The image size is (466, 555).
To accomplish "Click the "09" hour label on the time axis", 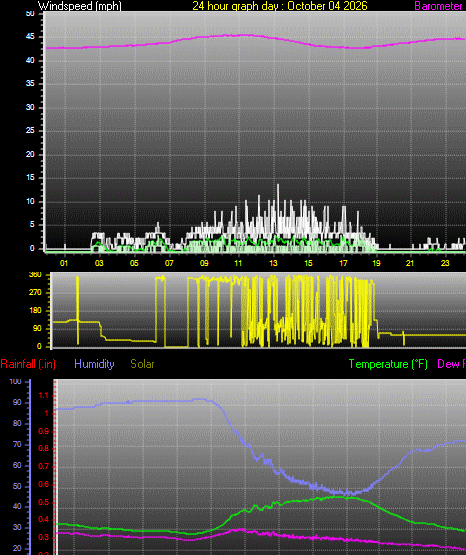I will (x=204, y=263).
